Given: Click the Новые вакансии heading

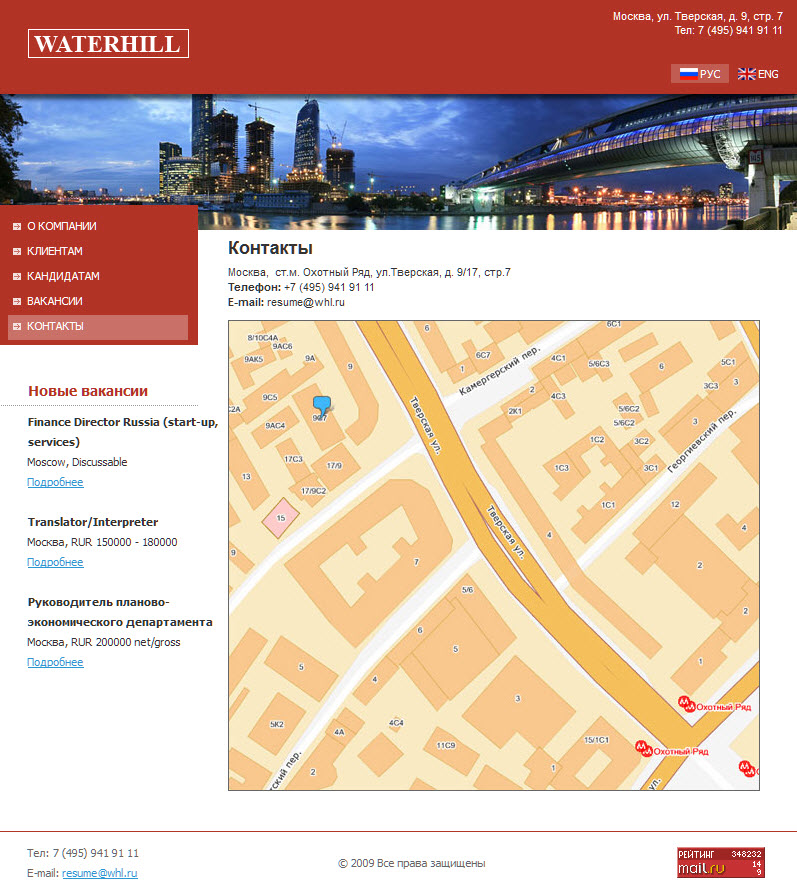Looking at the screenshot, I should [x=88, y=391].
